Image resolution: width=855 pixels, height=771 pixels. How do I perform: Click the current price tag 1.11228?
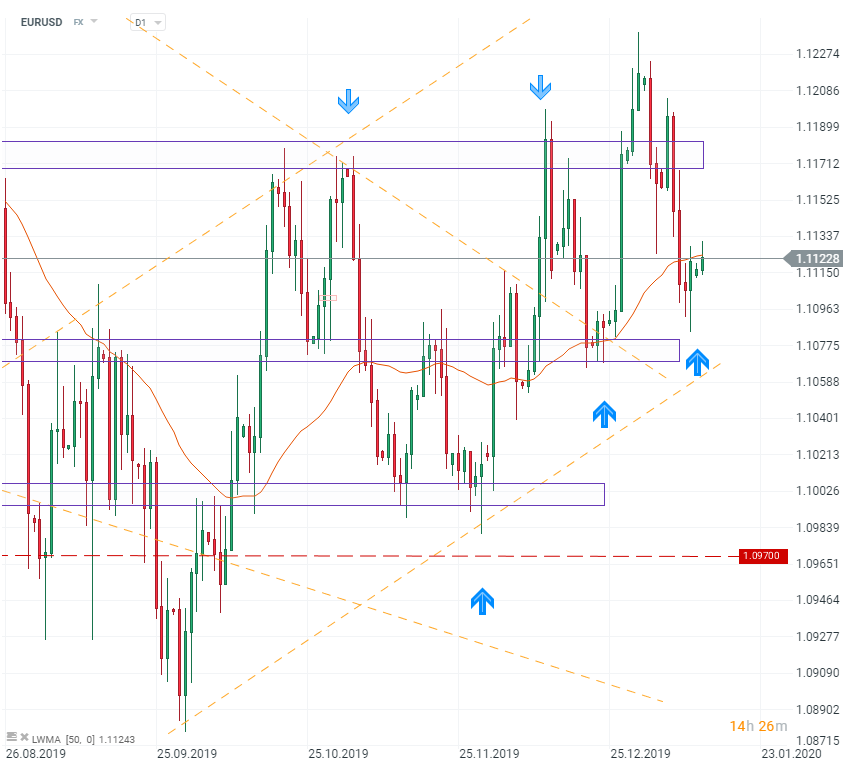coord(814,258)
